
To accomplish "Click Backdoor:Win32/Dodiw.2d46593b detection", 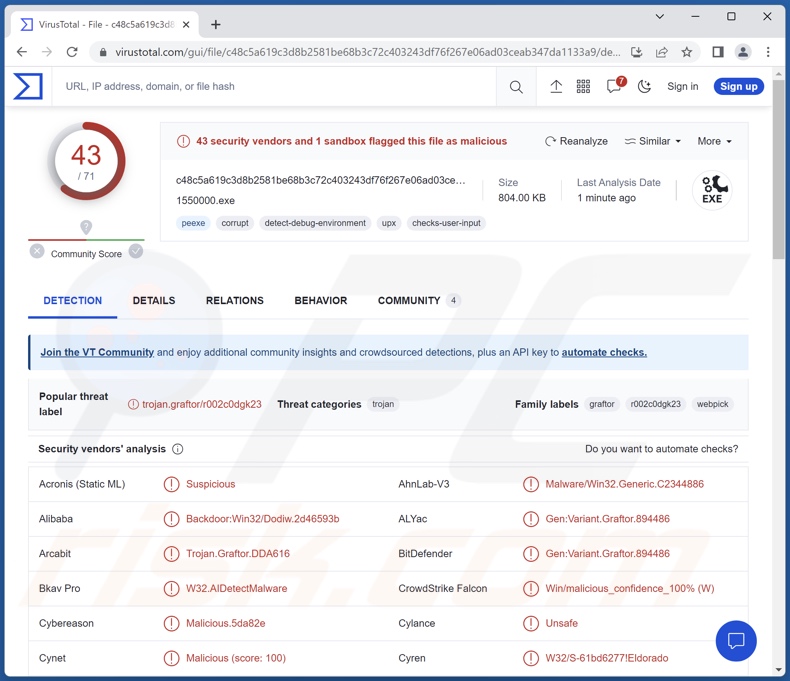I will 262,519.
